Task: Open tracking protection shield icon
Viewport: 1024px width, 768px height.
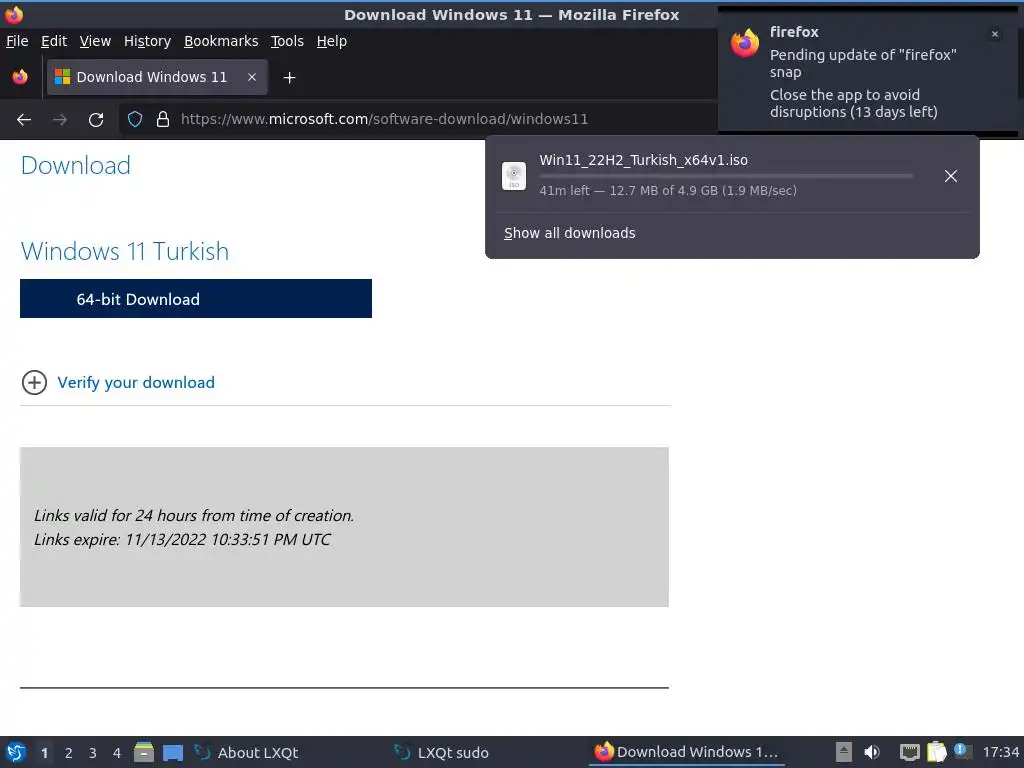Action: tap(135, 120)
